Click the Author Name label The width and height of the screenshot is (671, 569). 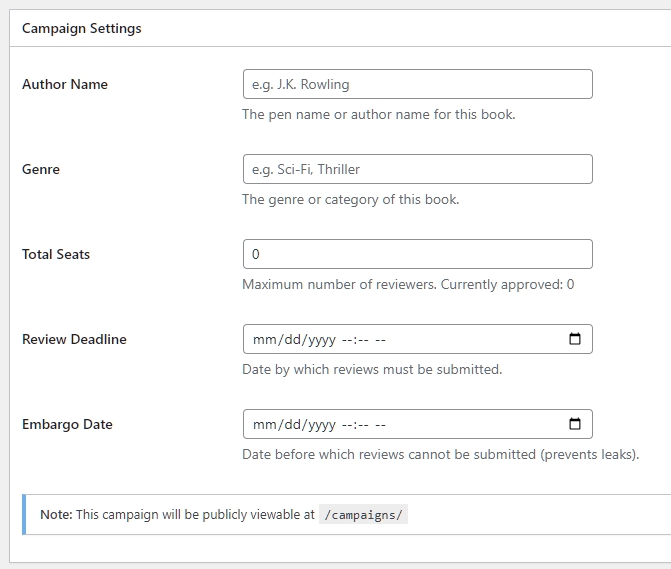pyautogui.click(x=65, y=84)
